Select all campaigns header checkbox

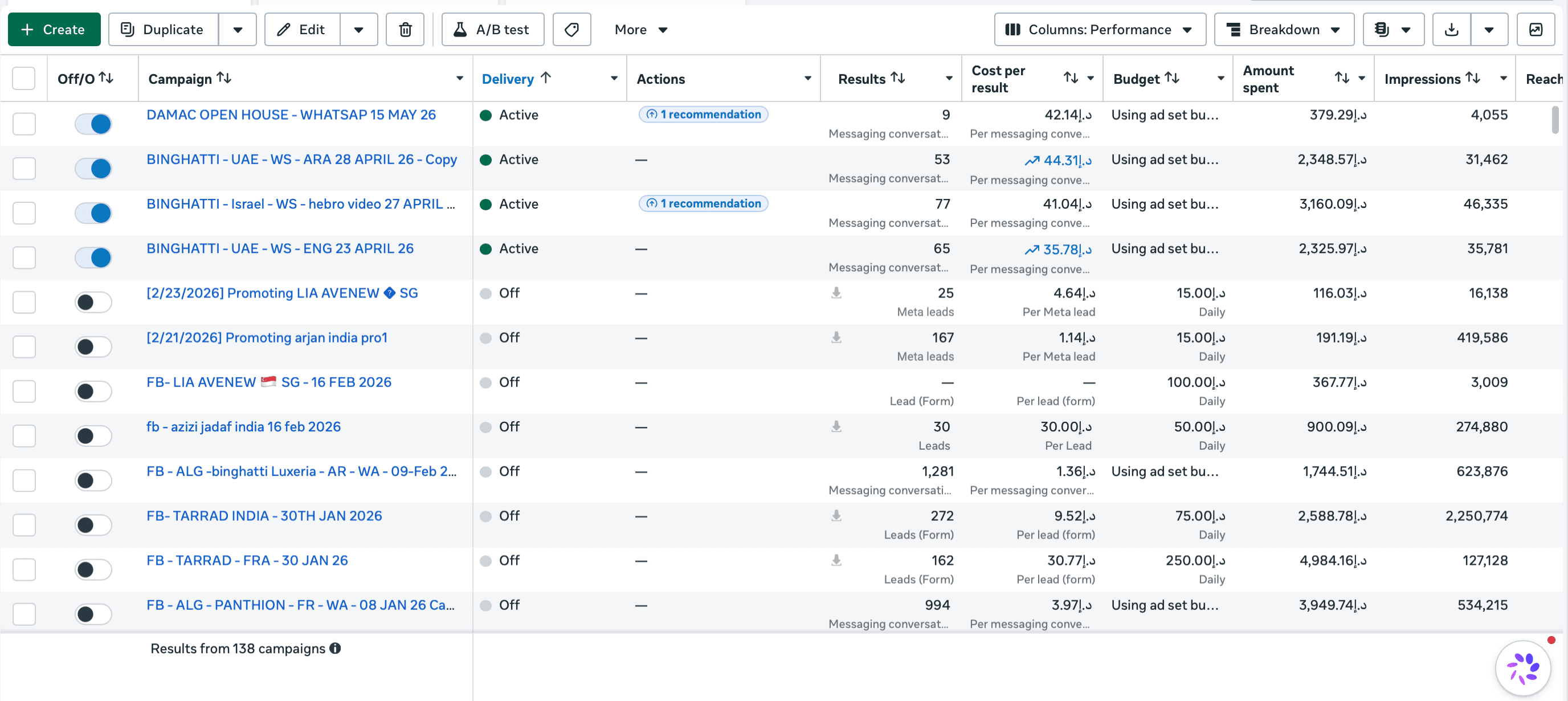(24, 78)
